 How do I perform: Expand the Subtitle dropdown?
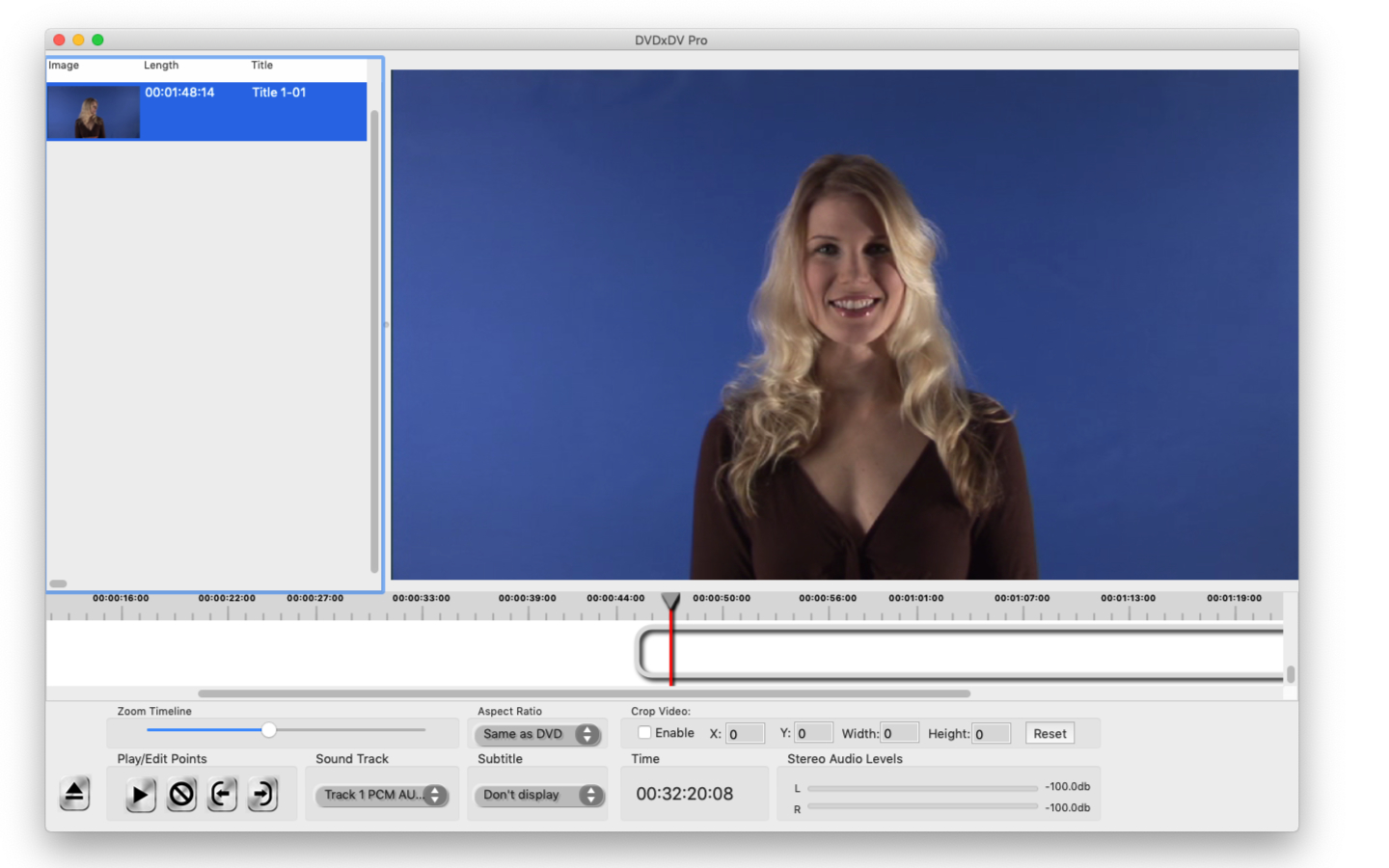537,795
